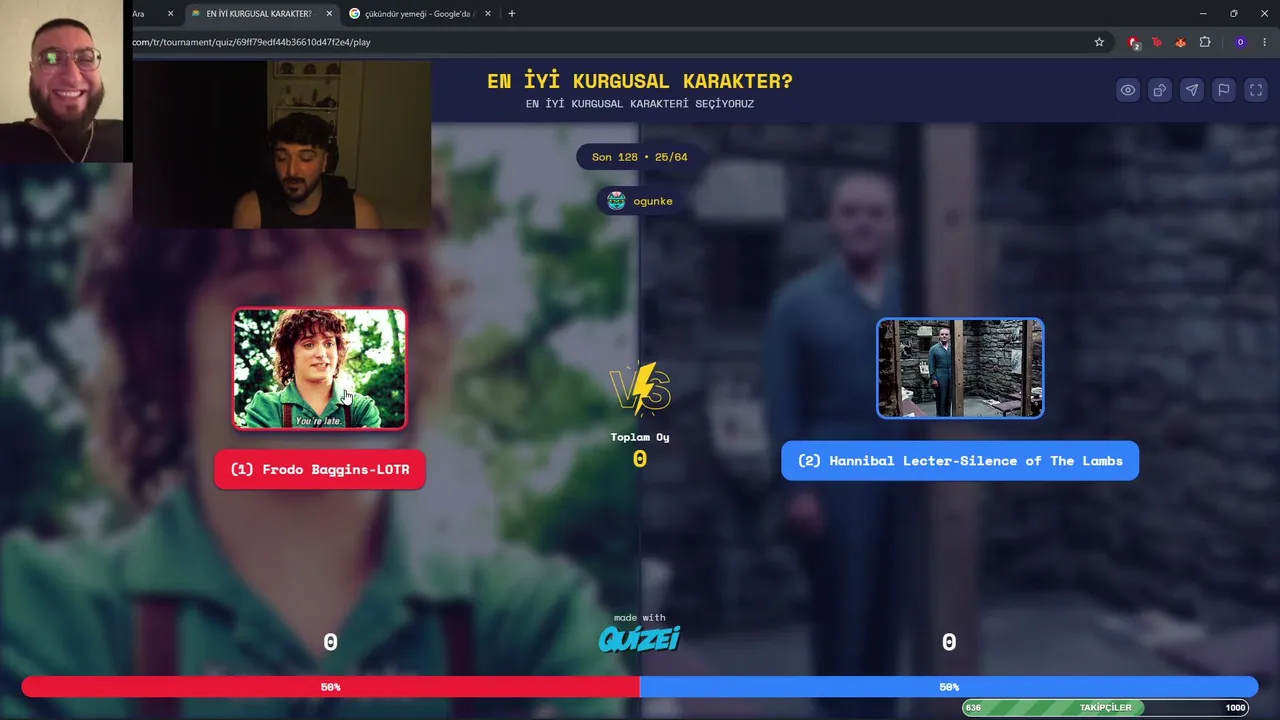Open the MetaMask fox extension
Viewport: 1280px width, 720px height.
coord(1181,42)
